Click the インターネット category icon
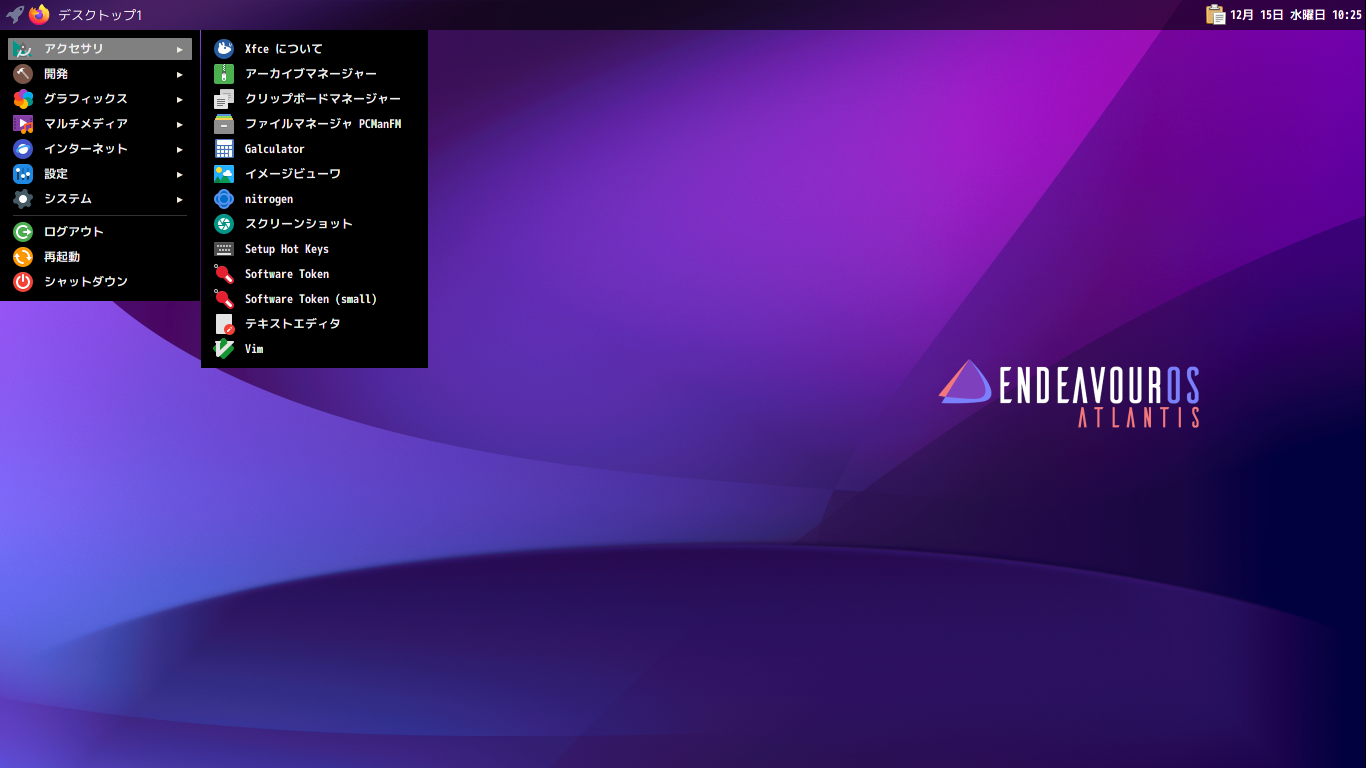Viewport: 1366px width, 768px height. point(23,149)
